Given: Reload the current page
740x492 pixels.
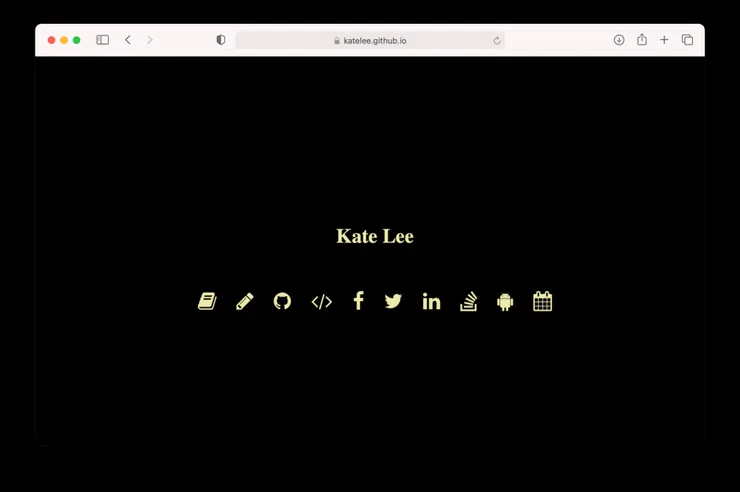Looking at the screenshot, I should click(496, 41).
